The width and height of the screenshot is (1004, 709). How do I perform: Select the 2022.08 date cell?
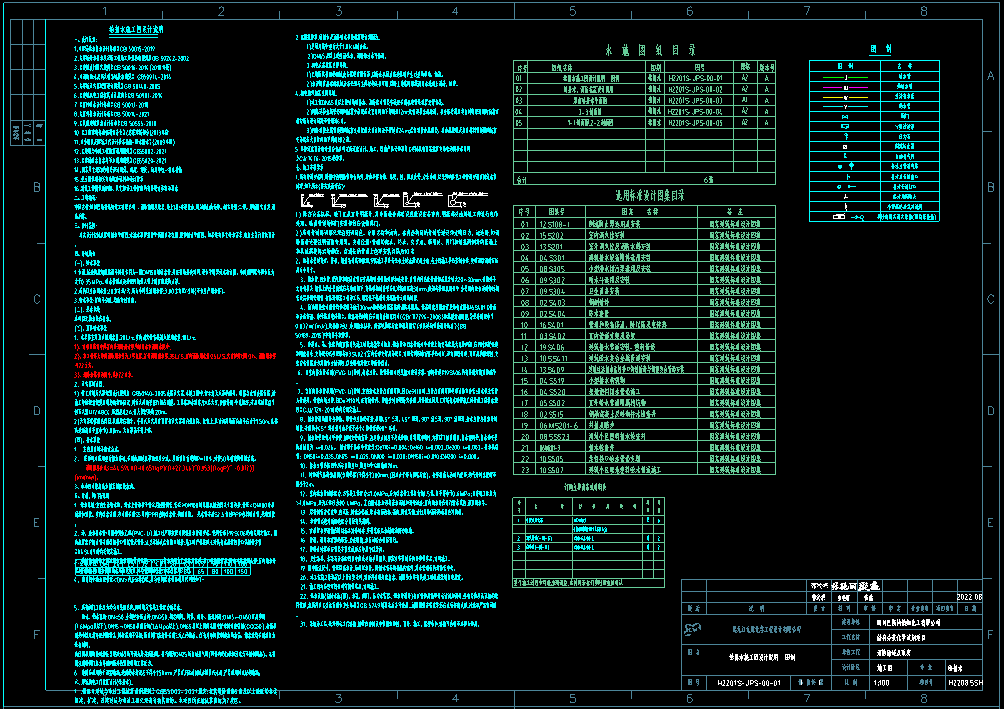pos(969,596)
